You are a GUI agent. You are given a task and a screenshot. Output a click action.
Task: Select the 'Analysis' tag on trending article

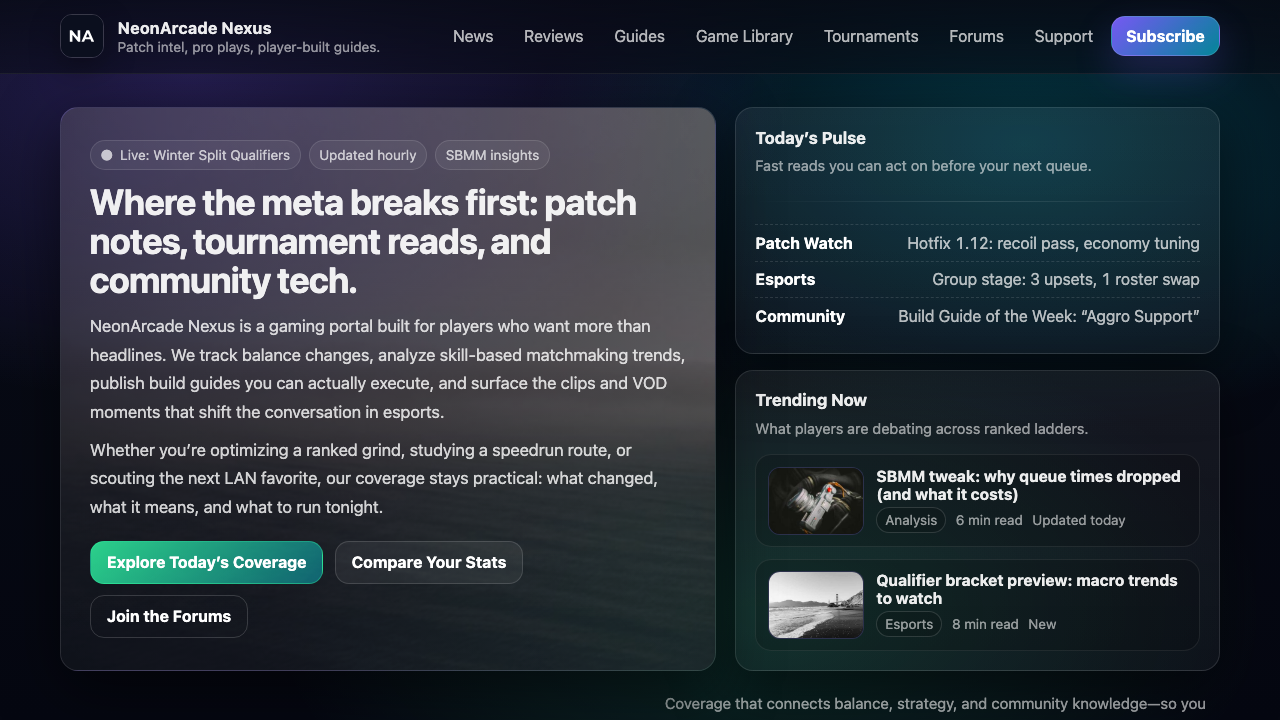click(x=910, y=520)
